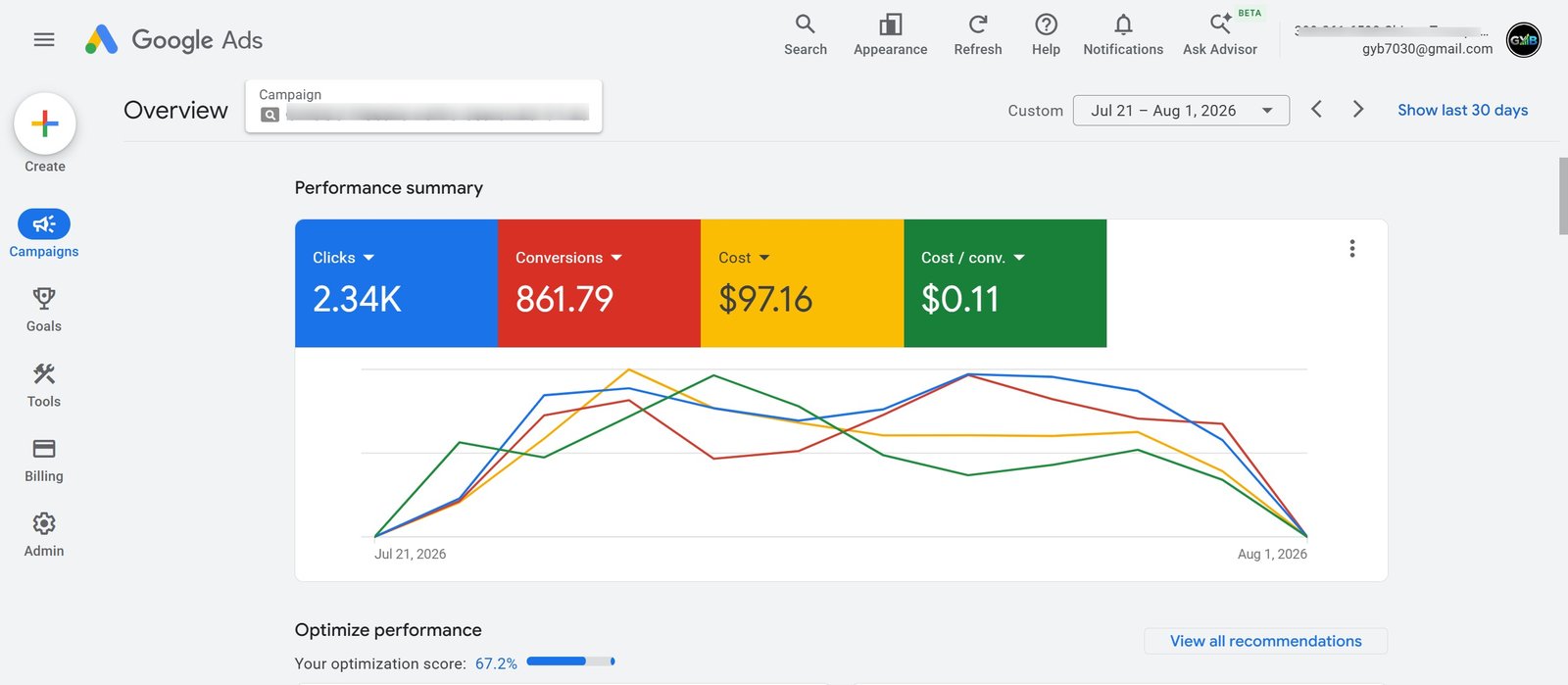Go to the previous date period
Image resolution: width=1568 pixels, height=685 pixels.
[1317, 110]
